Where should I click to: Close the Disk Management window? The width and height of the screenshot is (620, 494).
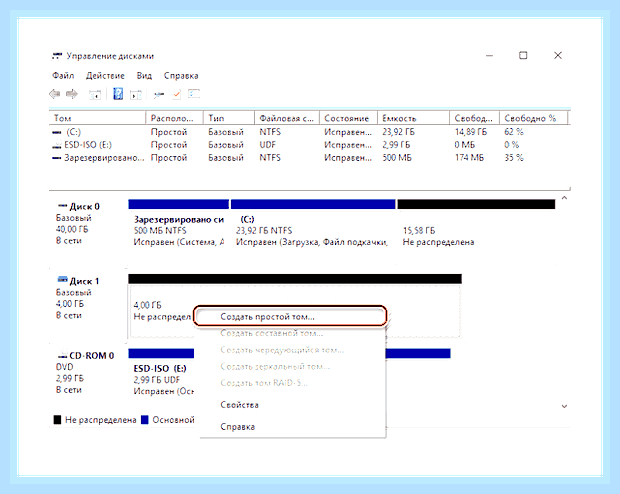point(558,55)
